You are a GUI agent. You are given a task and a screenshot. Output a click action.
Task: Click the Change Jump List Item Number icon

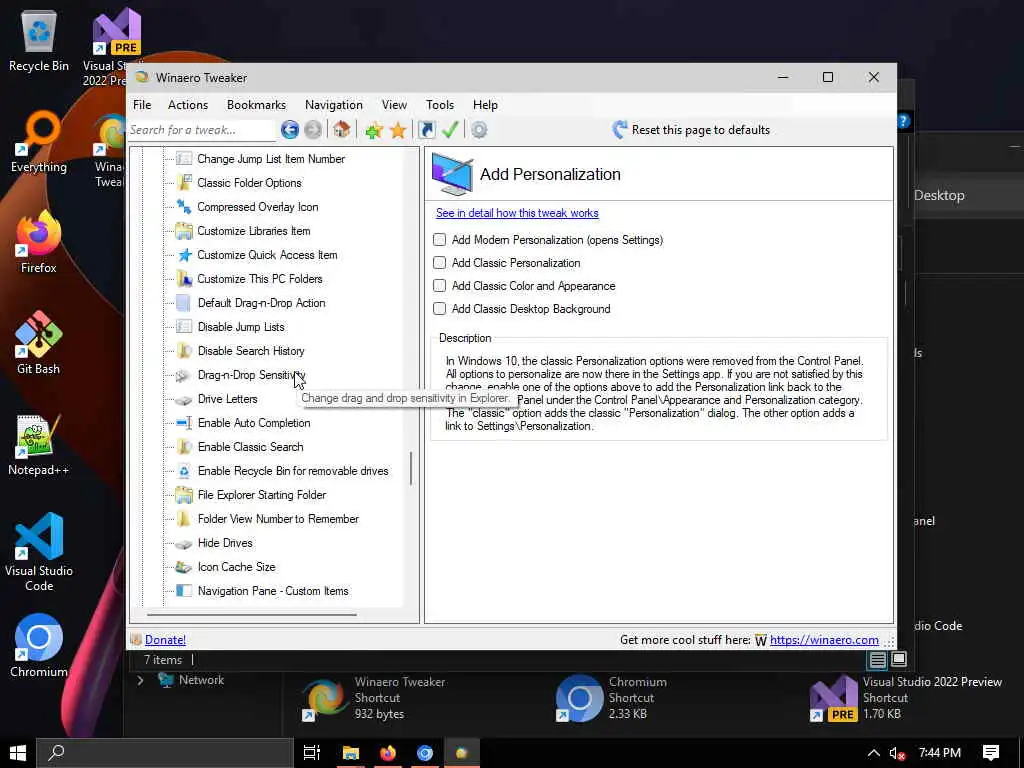pyautogui.click(x=184, y=159)
